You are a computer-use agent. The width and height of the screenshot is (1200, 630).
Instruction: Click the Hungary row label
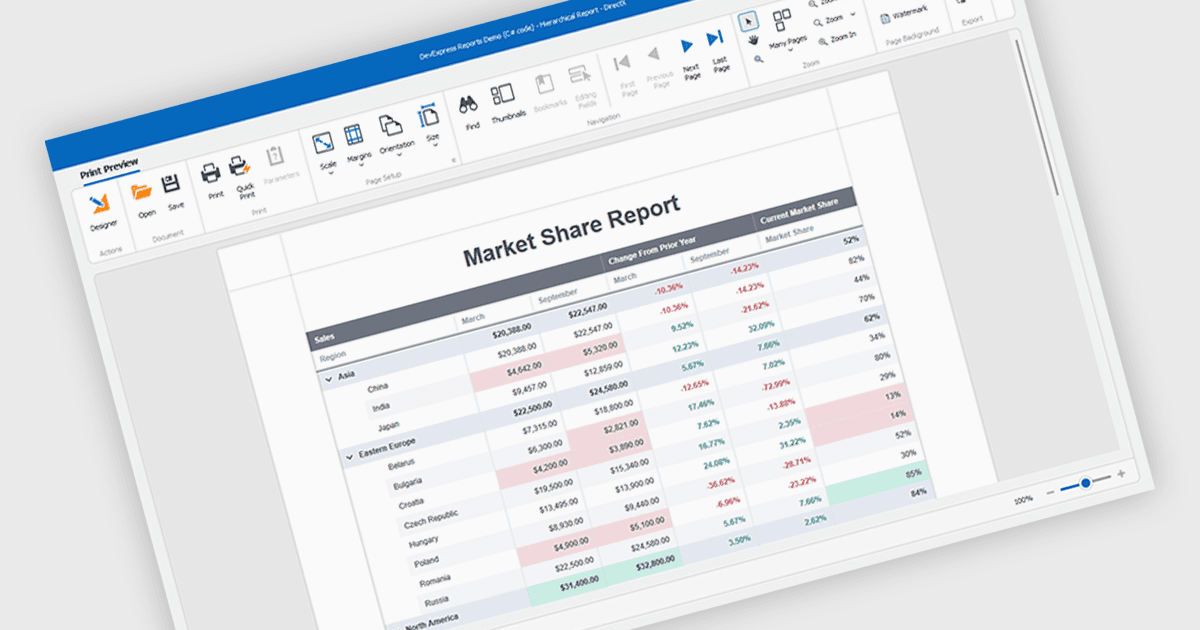[x=424, y=542]
